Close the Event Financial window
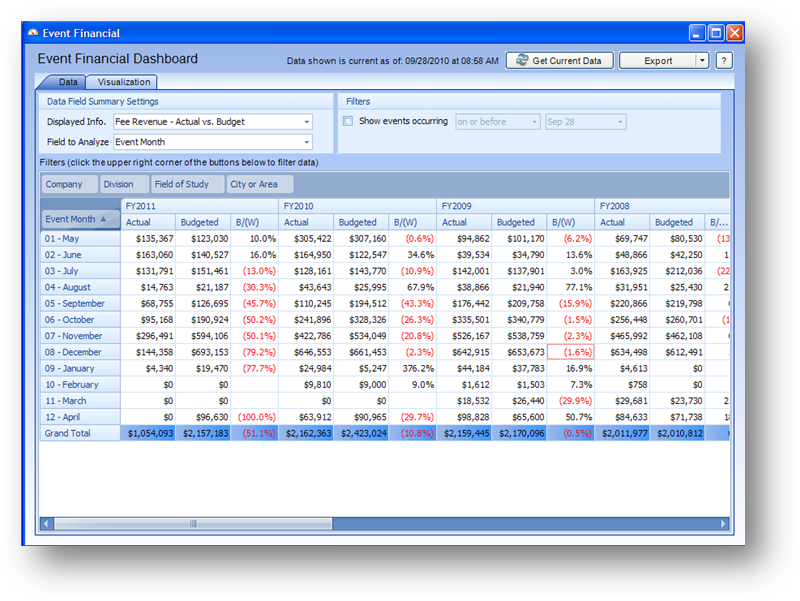 (734, 33)
